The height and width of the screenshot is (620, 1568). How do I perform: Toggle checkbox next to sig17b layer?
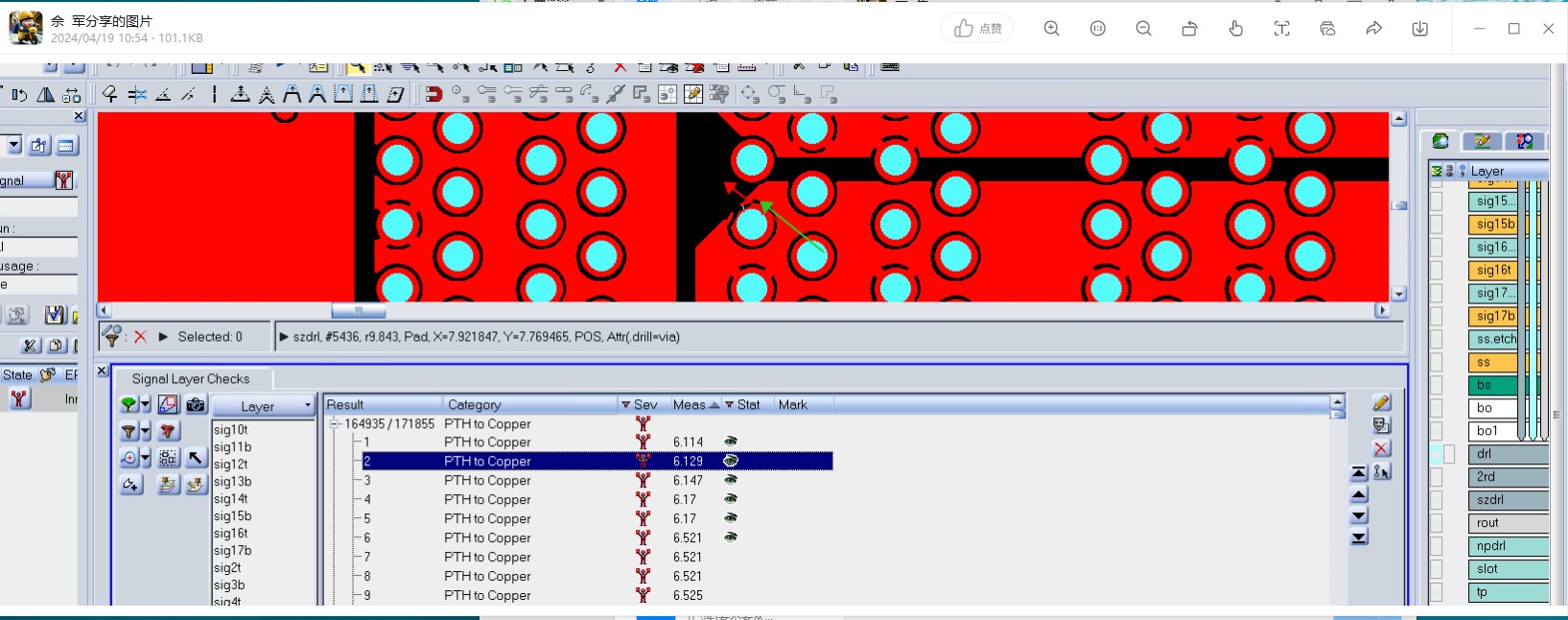pyautogui.click(x=1436, y=317)
